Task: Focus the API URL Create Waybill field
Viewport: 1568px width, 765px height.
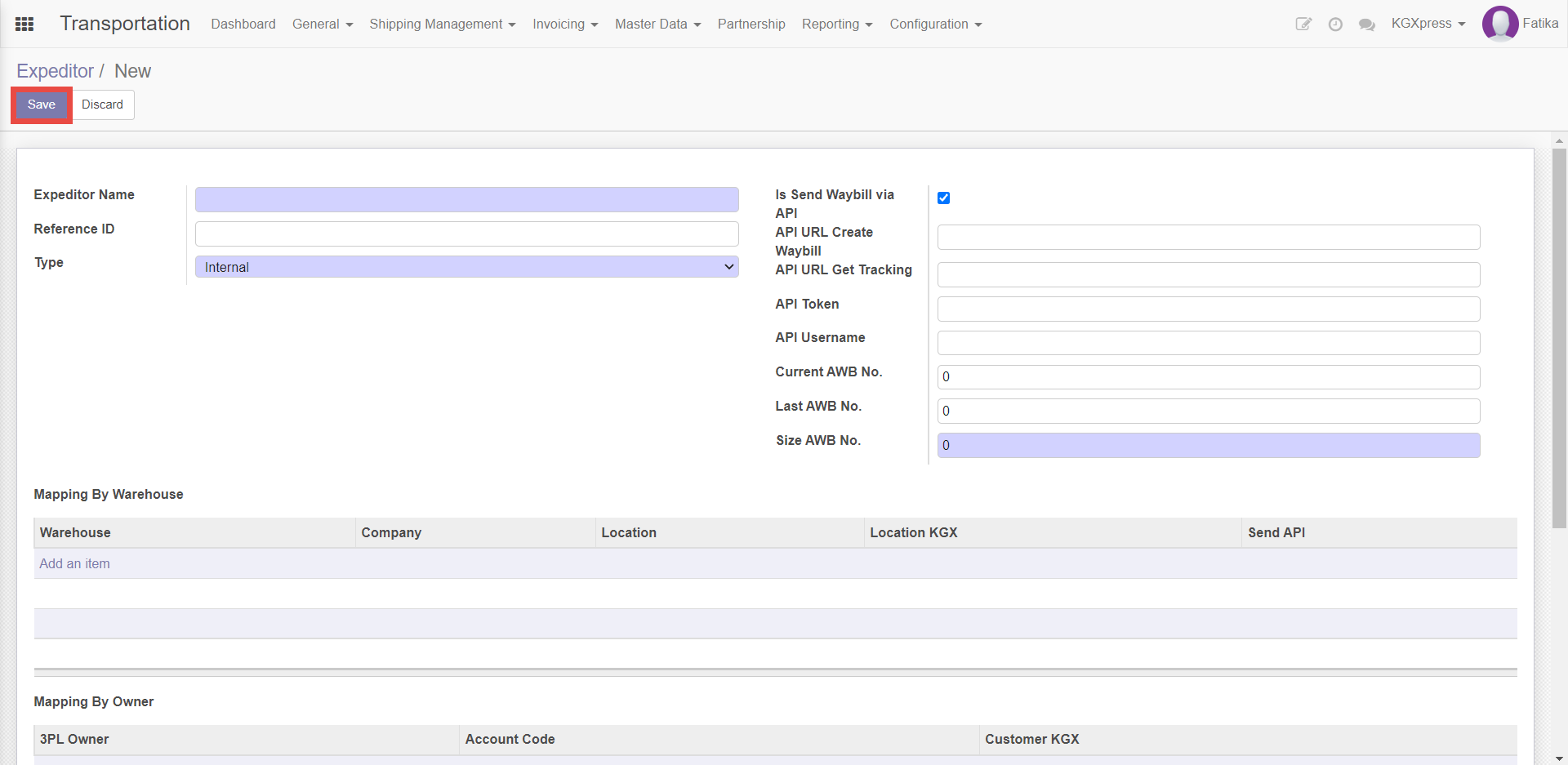Action: tap(1209, 237)
